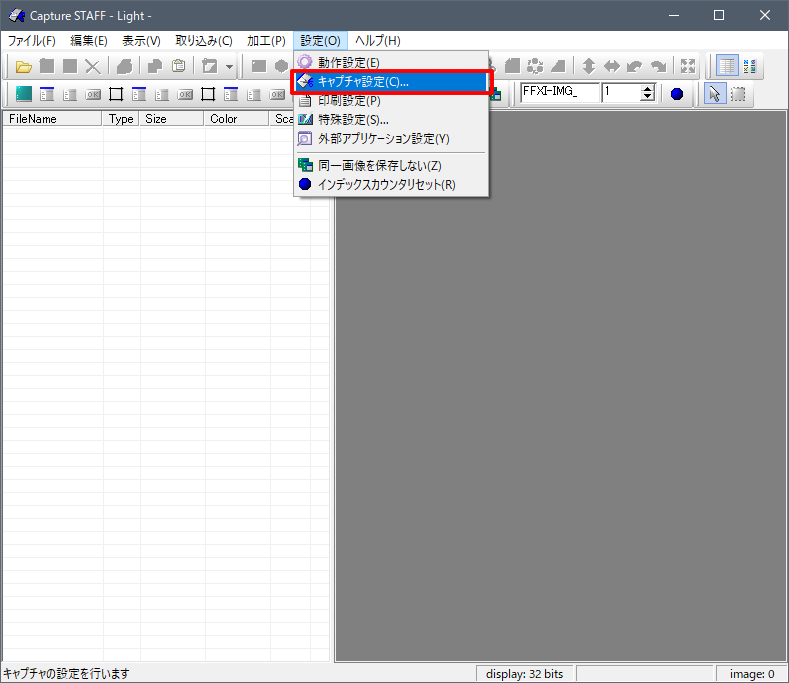Choose キャプチャ設定(C)... menu entry
The height and width of the screenshot is (683, 789).
point(391,82)
